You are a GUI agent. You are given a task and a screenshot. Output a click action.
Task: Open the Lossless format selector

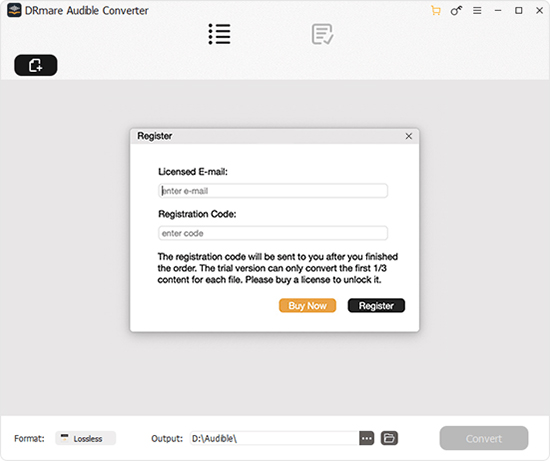pyautogui.click(x=86, y=439)
